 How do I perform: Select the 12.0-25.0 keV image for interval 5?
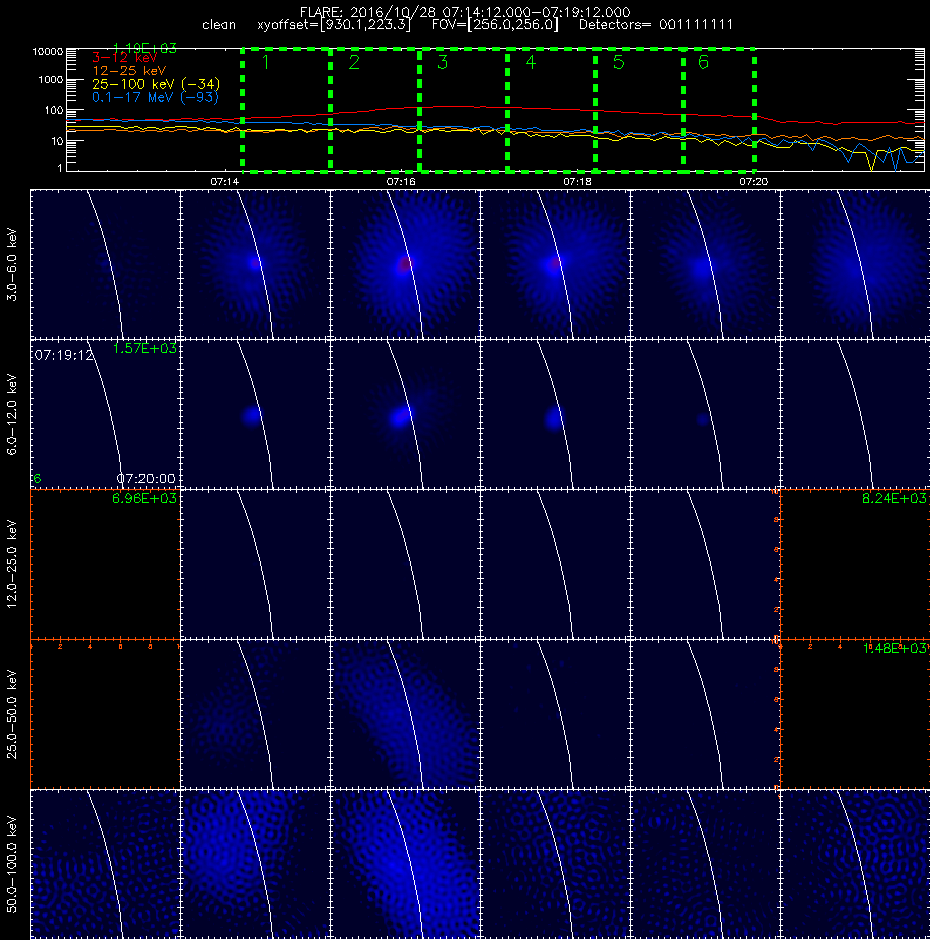pyautogui.click(x=705, y=564)
